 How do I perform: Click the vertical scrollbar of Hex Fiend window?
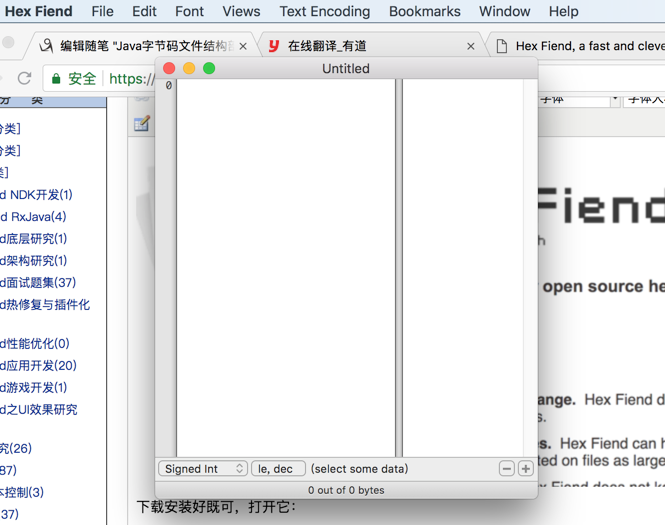531,267
